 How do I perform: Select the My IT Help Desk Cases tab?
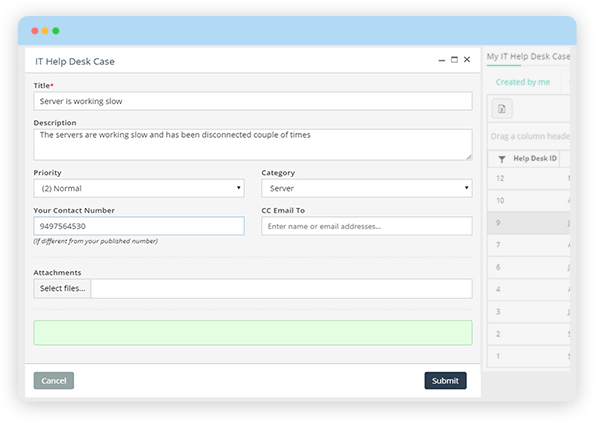tap(528, 57)
